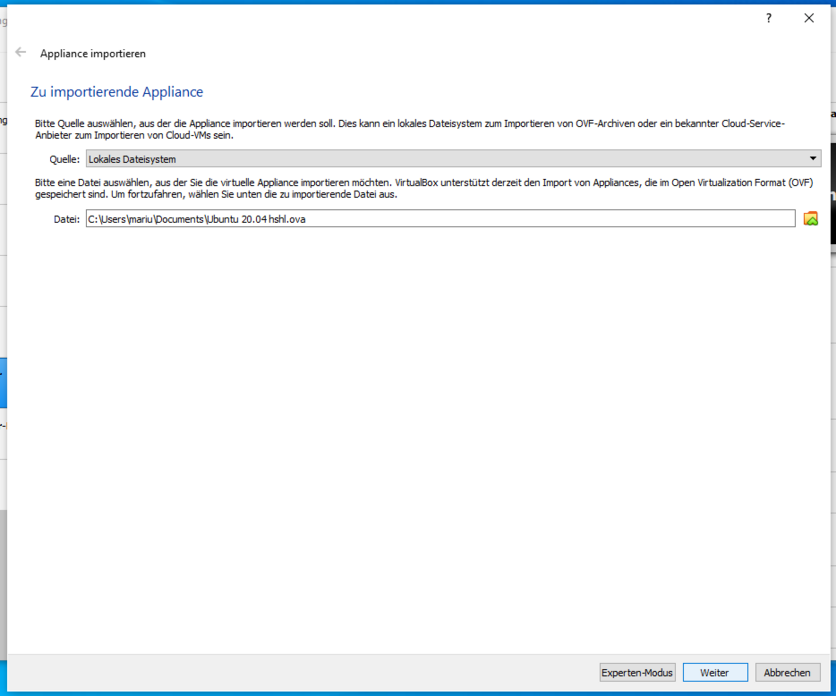836x696 pixels.
Task: Switch to Experten-Modus
Action: tap(637, 673)
